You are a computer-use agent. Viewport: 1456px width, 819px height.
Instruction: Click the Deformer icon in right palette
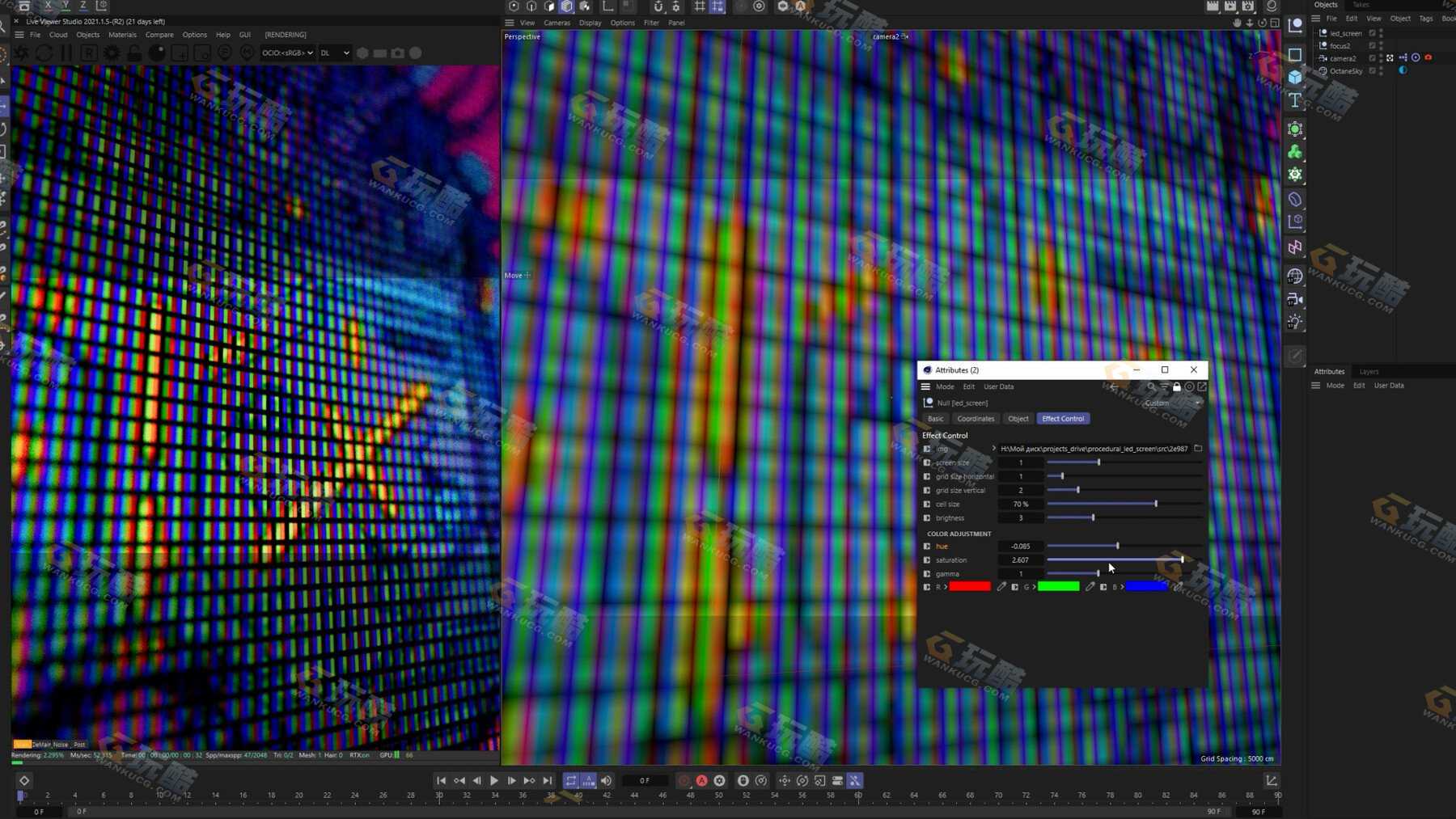pyautogui.click(x=1295, y=199)
